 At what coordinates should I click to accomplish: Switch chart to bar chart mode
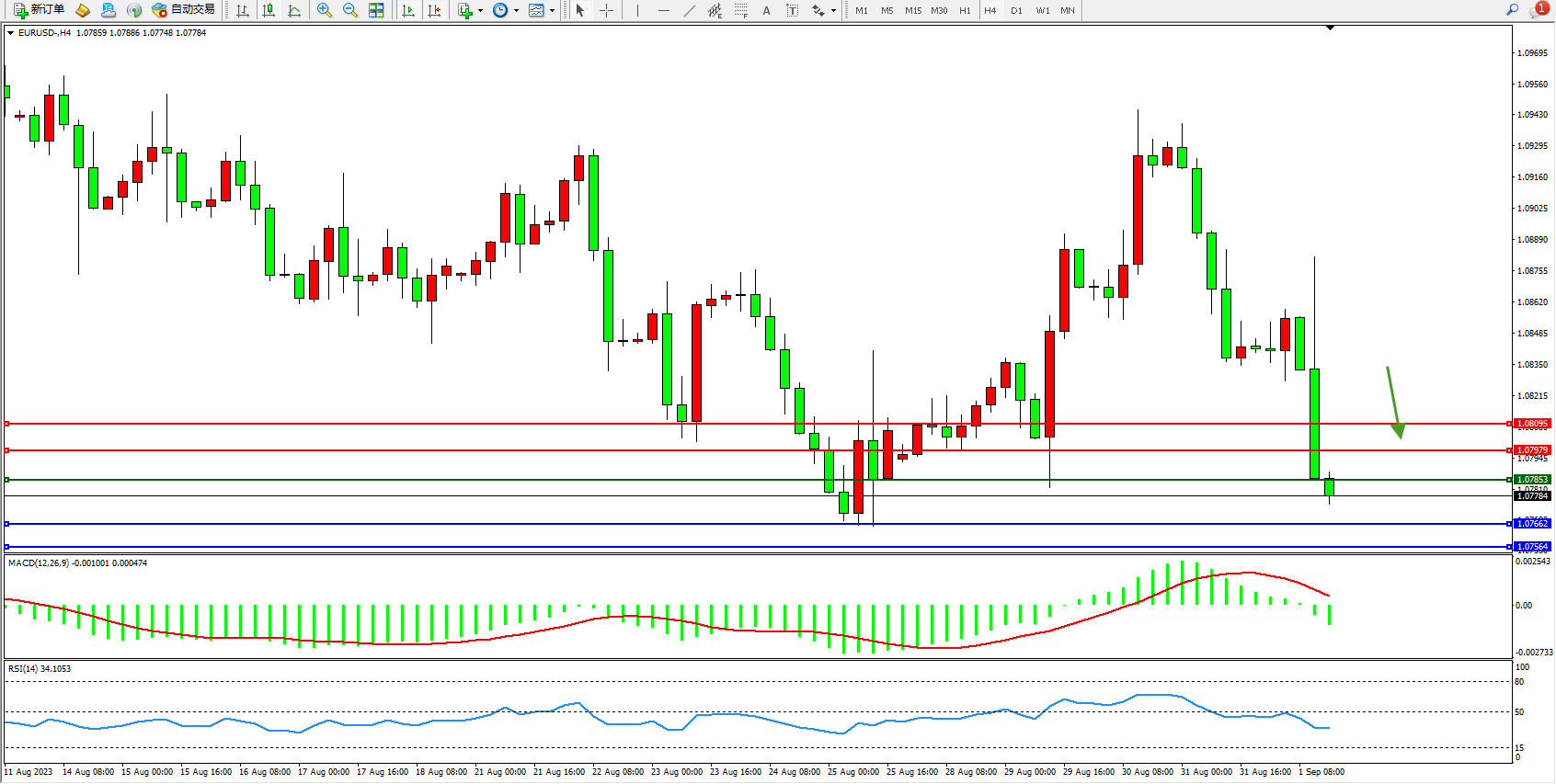click(243, 10)
